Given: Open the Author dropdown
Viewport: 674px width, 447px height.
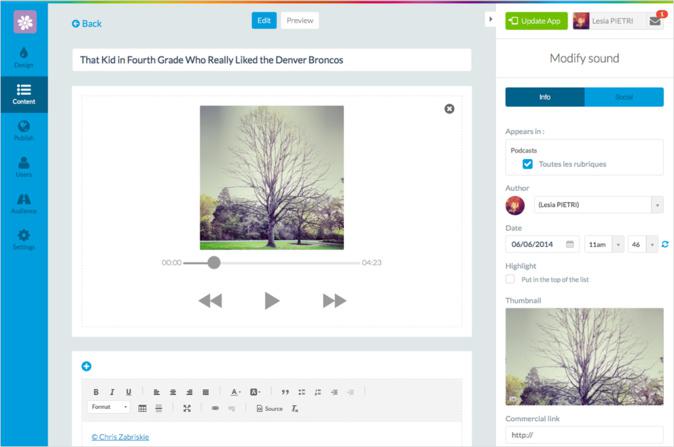Looking at the screenshot, I should pos(656,205).
